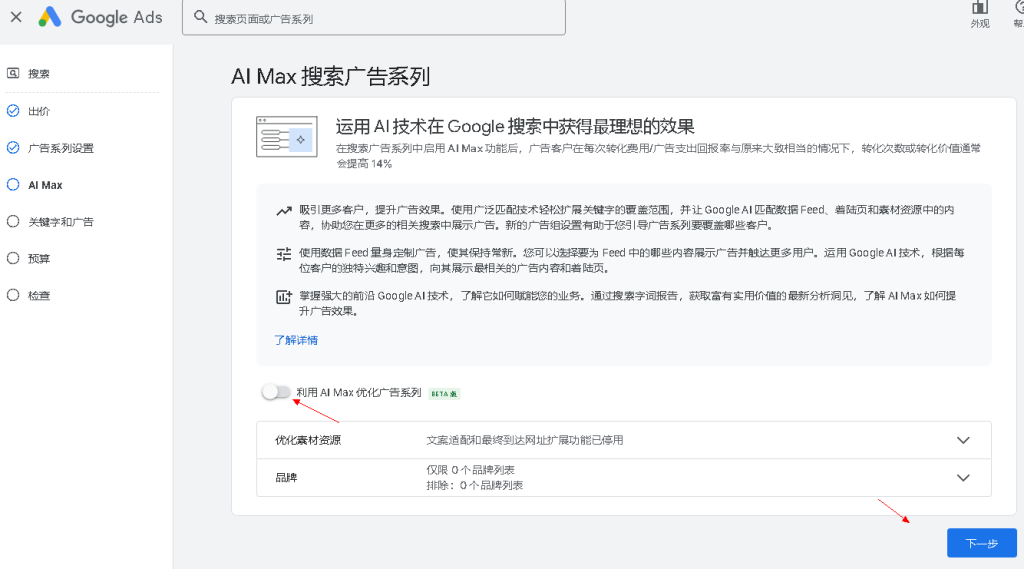The image size is (1024, 569).
Task: Click the tune sliders icon beside 使用数据 Feed
Action: 283,254
